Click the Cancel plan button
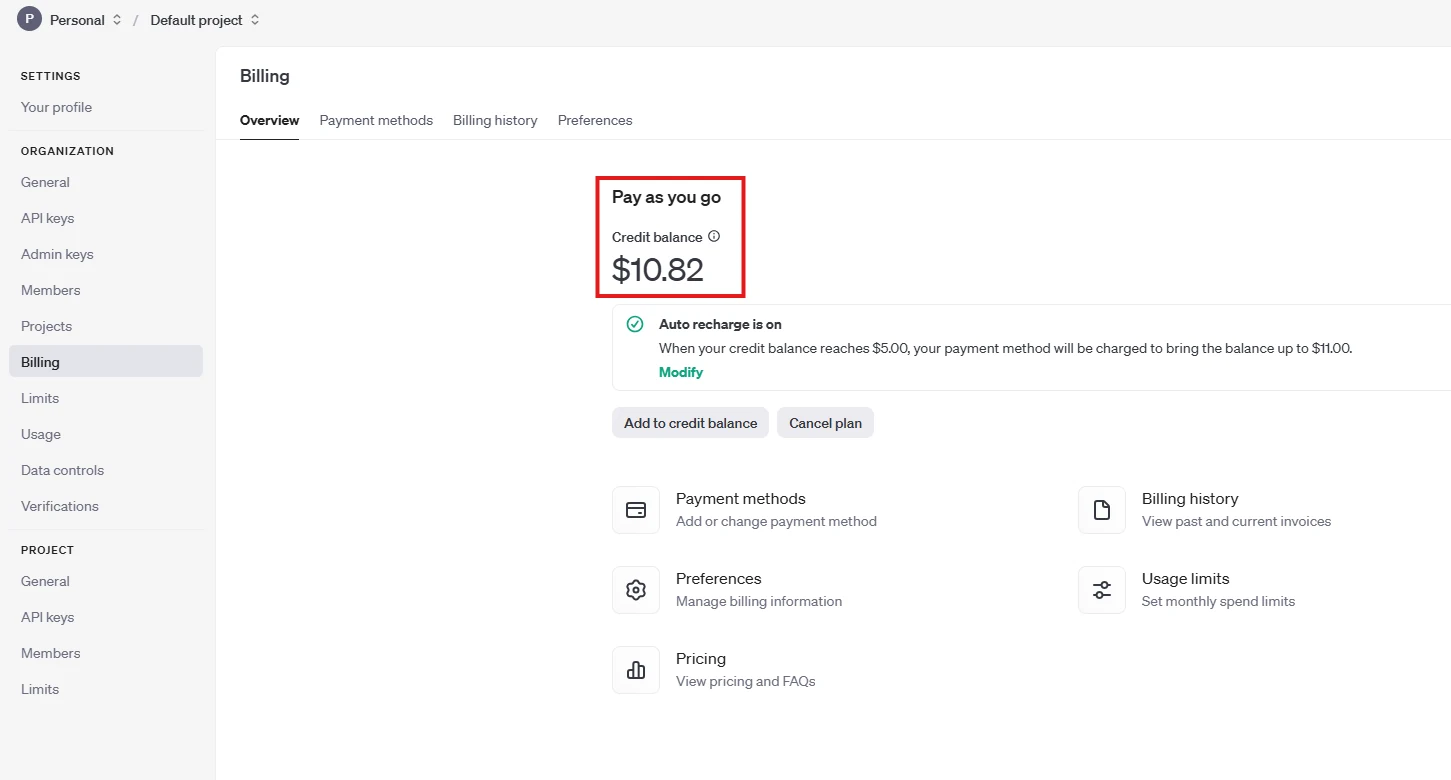 (825, 423)
